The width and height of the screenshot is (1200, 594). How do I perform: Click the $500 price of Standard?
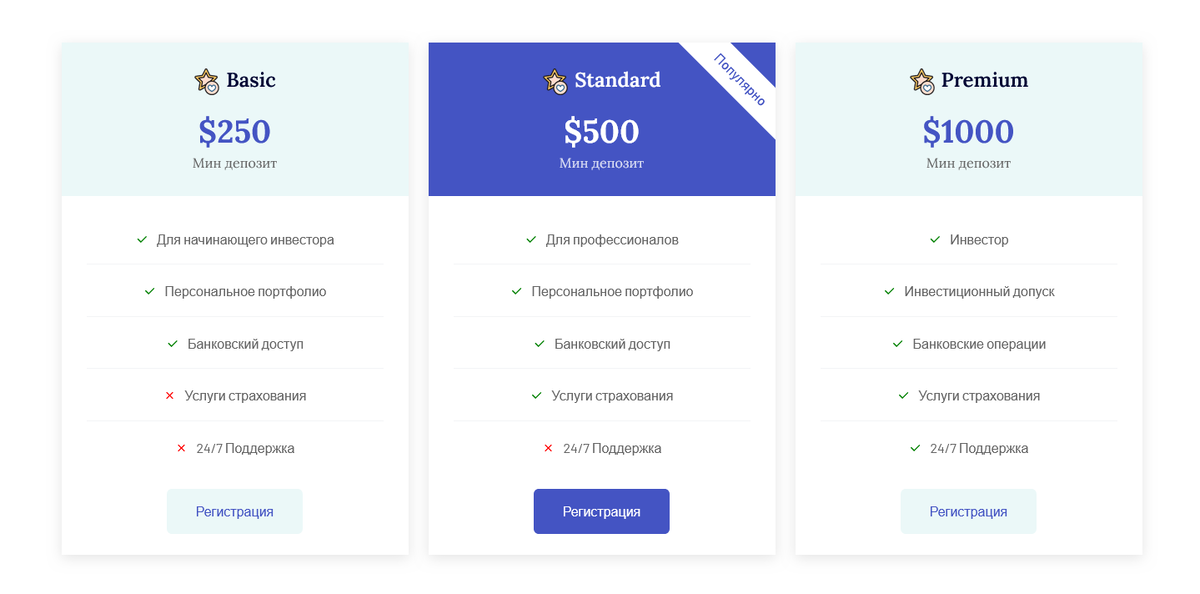pos(601,131)
